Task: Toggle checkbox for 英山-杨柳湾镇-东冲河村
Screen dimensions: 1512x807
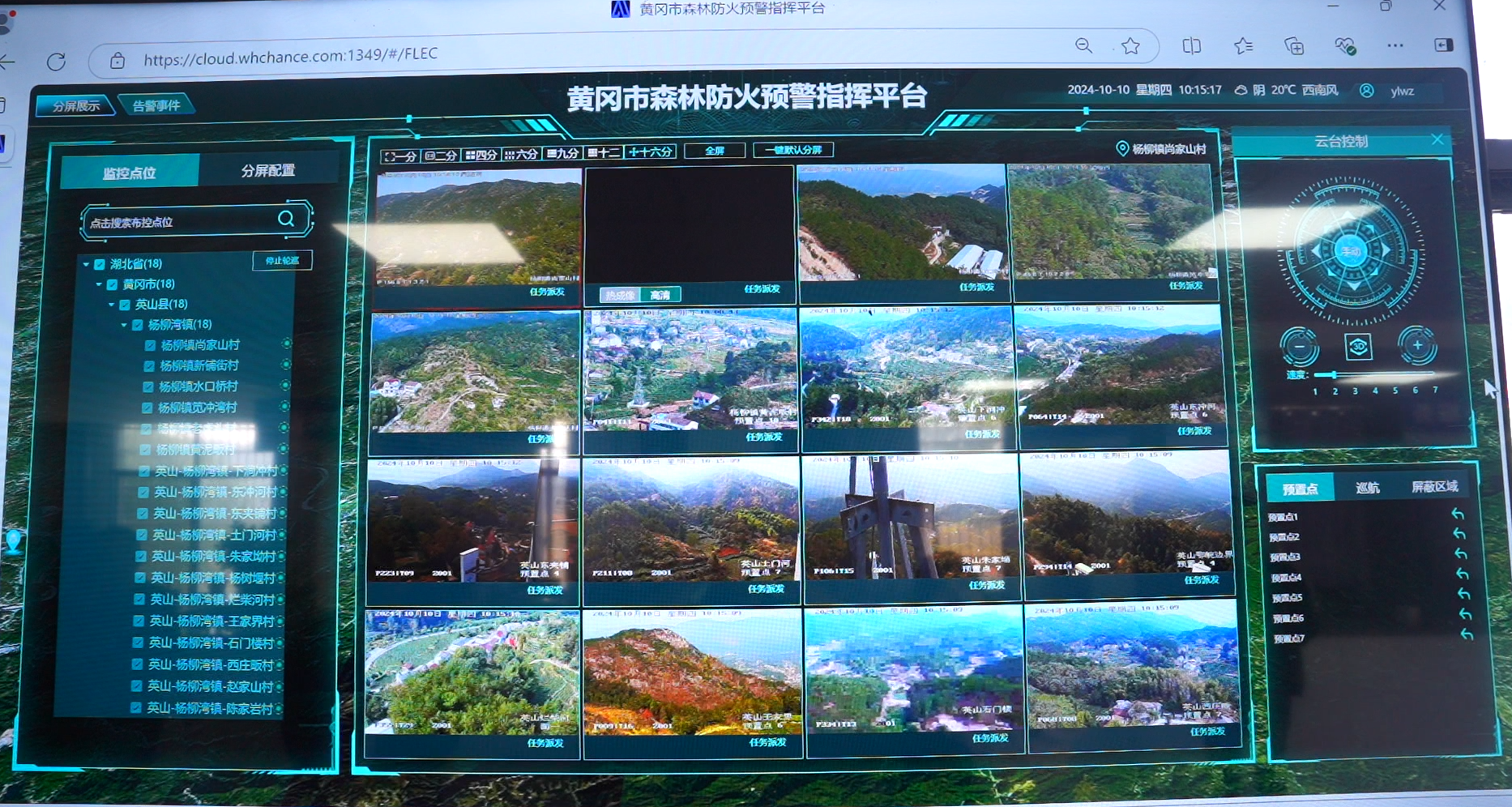Action: click(x=143, y=492)
